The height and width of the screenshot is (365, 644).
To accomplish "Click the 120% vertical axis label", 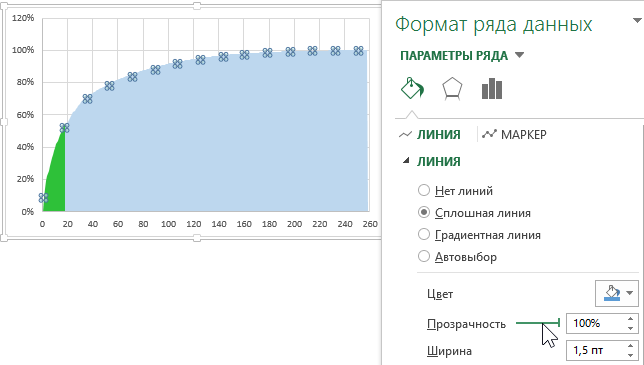I will [23, 18].
